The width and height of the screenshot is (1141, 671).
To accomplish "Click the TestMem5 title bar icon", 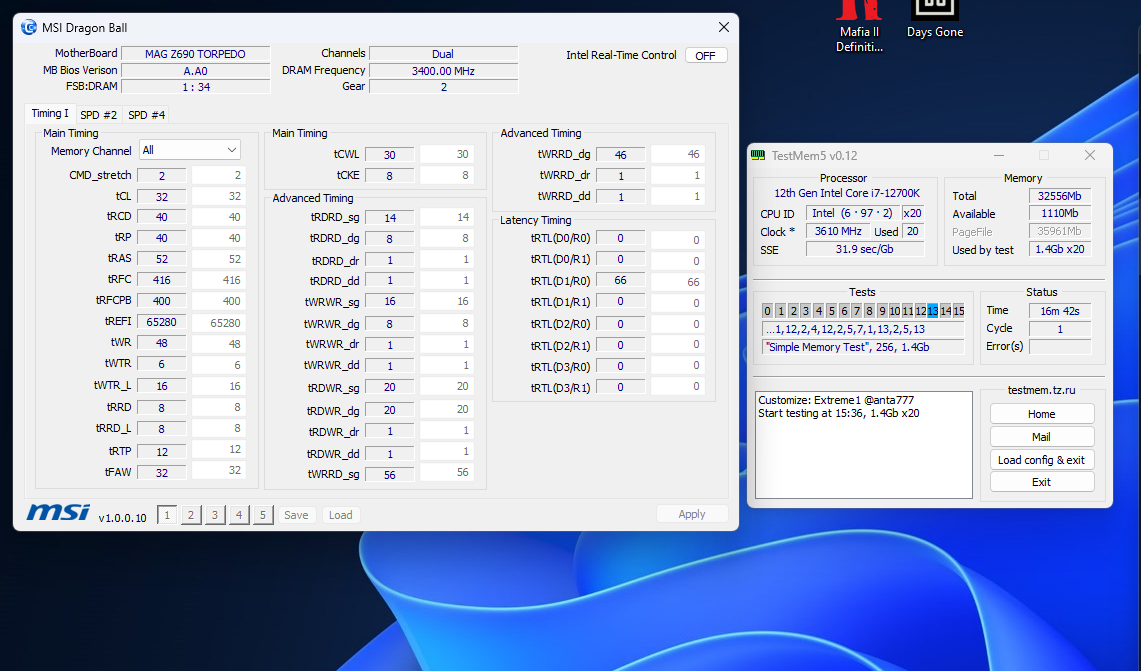I will (759, 155).
